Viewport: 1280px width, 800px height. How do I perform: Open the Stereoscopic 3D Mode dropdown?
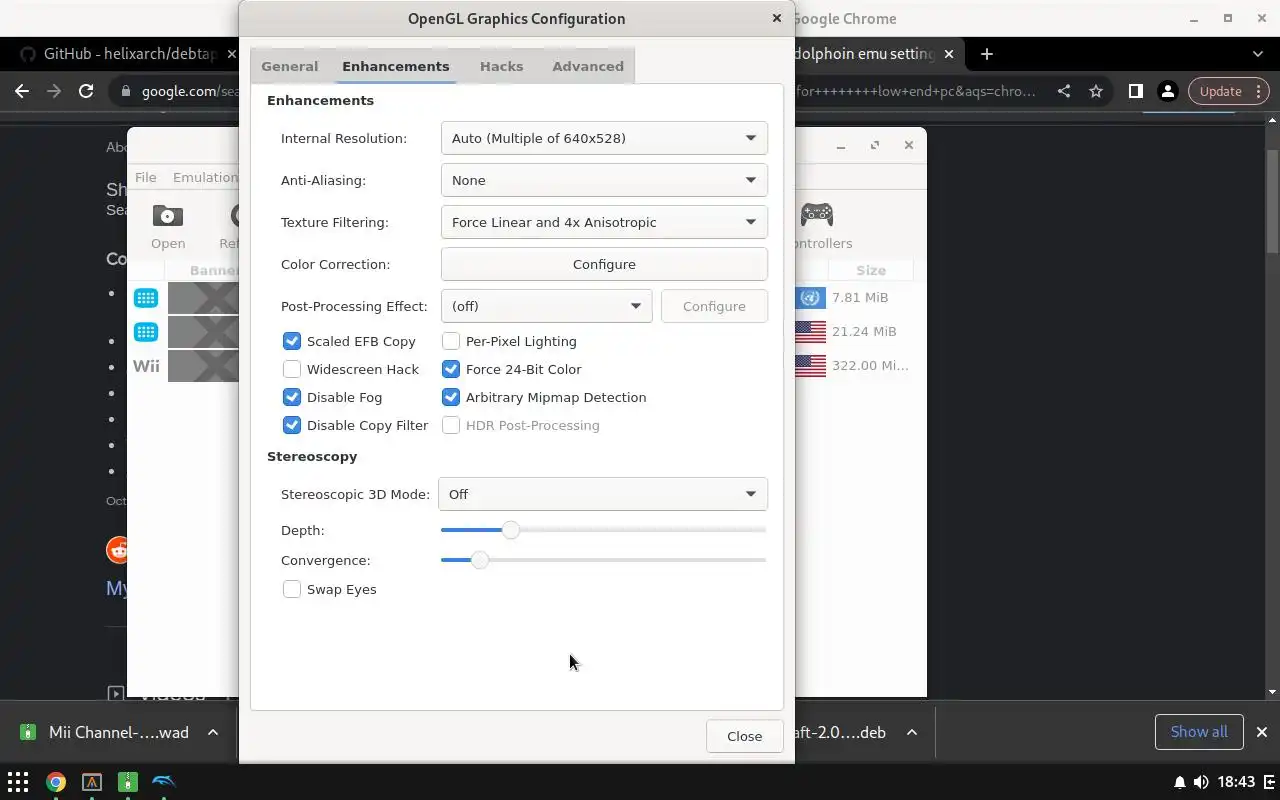pyautogui.click(x=603, y=494)
